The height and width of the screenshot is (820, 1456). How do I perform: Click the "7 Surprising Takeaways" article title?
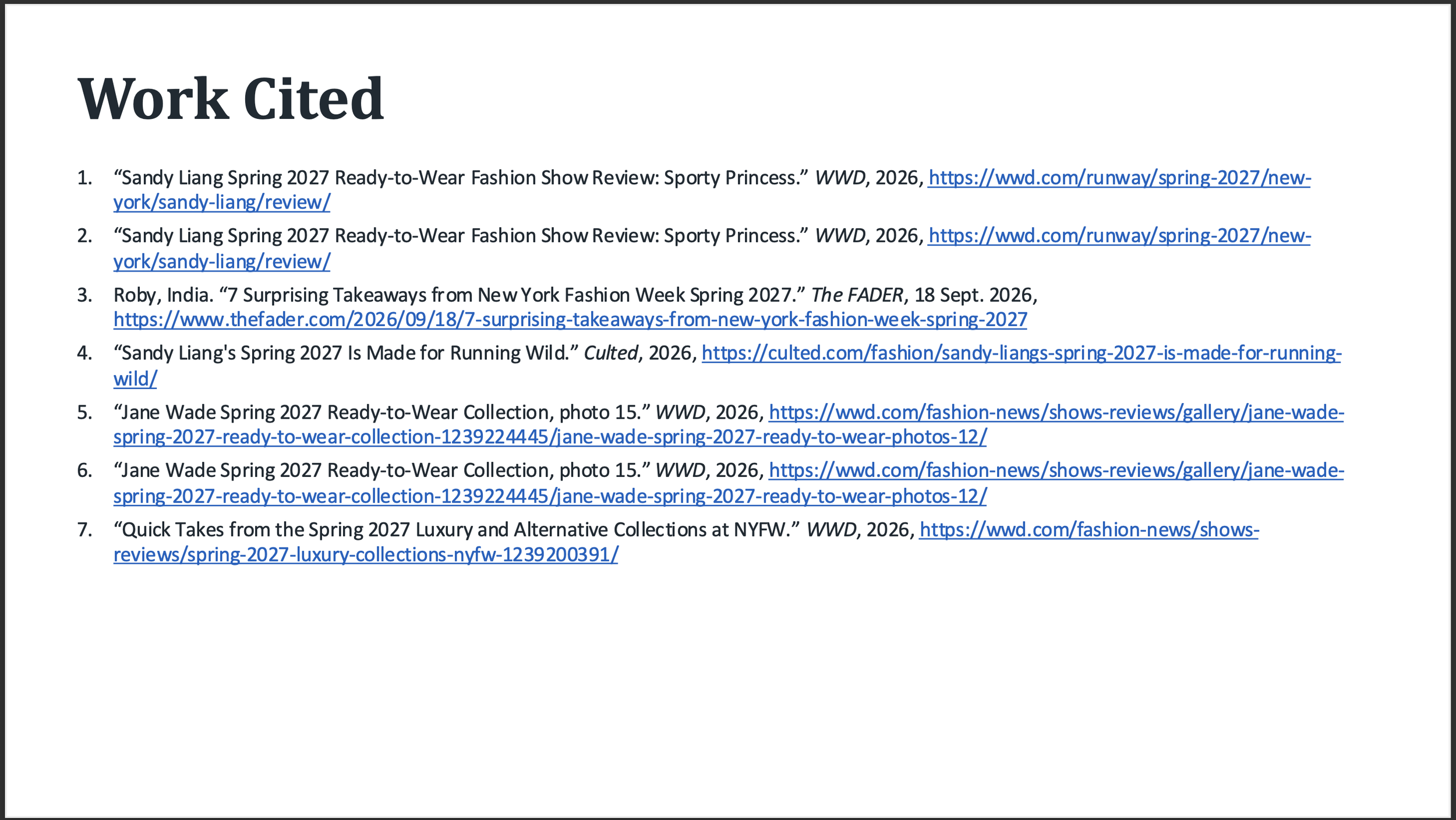pos(513,295)
